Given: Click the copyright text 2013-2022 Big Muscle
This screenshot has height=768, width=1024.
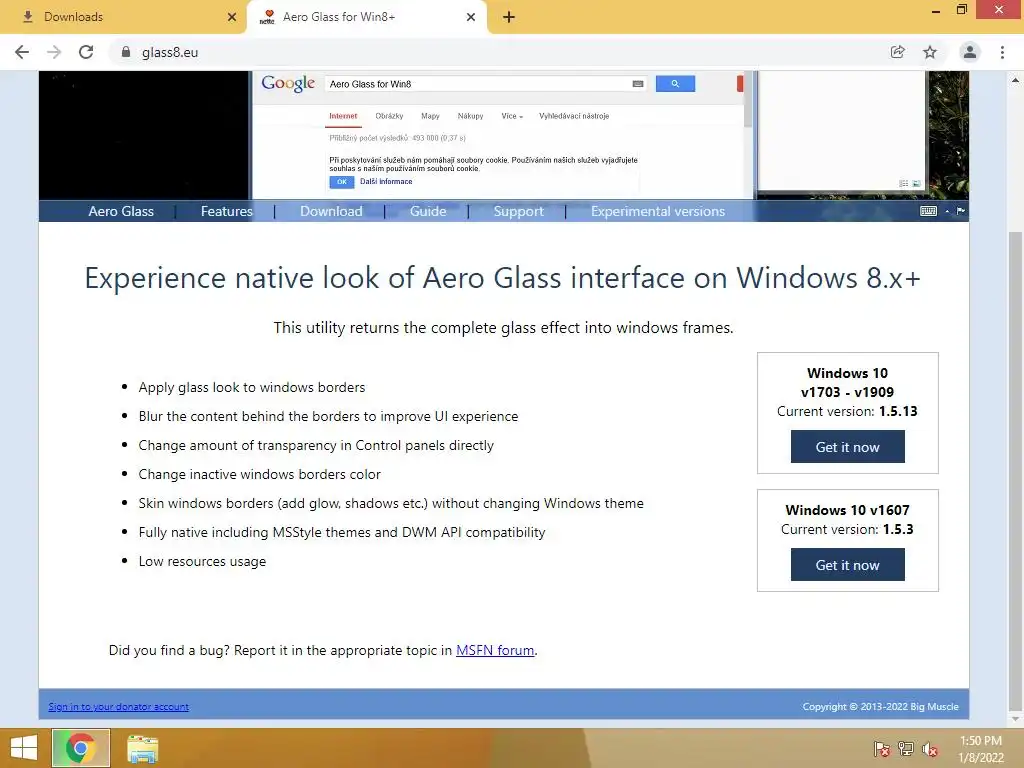Looking at the screenshot, I should pyautogui.click(x=881, y=707).
